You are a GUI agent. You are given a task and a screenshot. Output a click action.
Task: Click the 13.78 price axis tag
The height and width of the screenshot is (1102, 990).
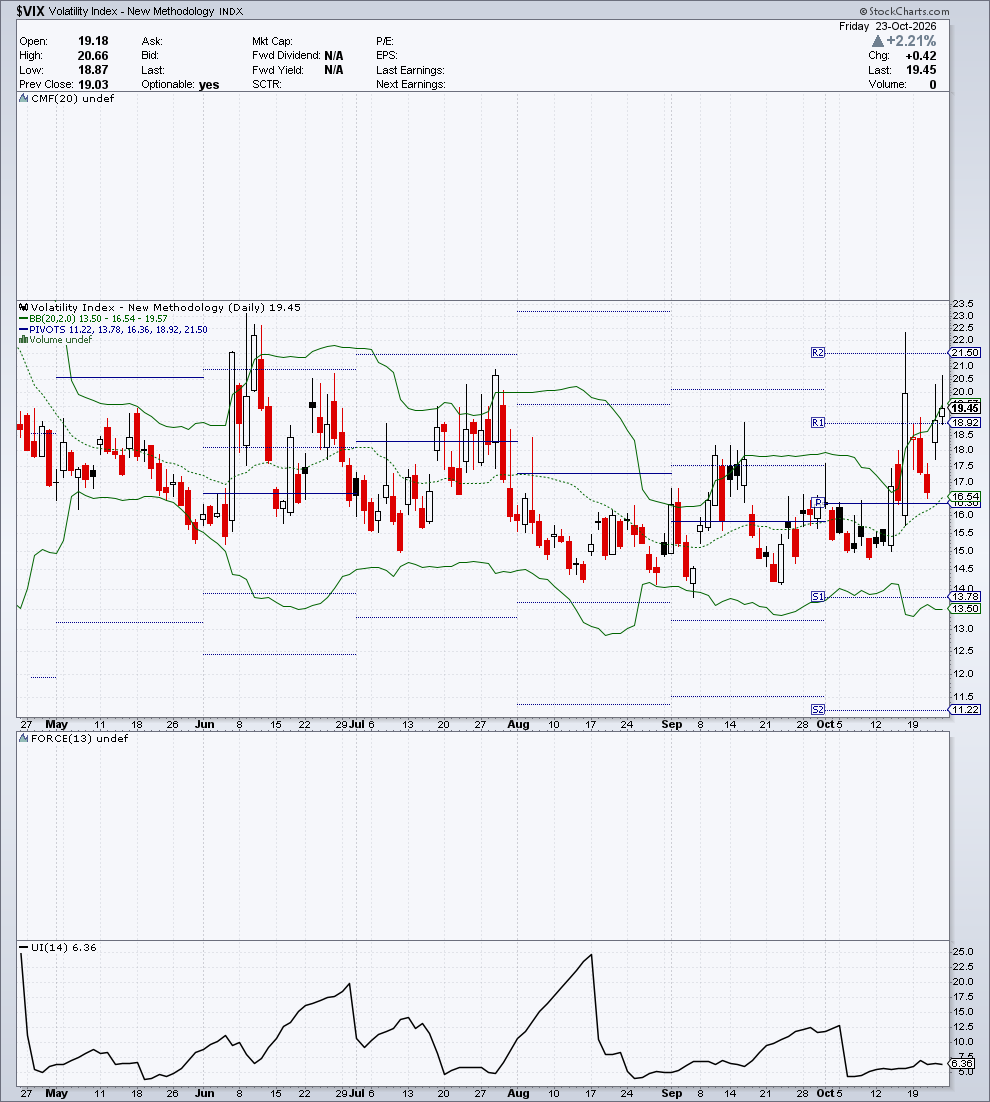click(965, 596)
